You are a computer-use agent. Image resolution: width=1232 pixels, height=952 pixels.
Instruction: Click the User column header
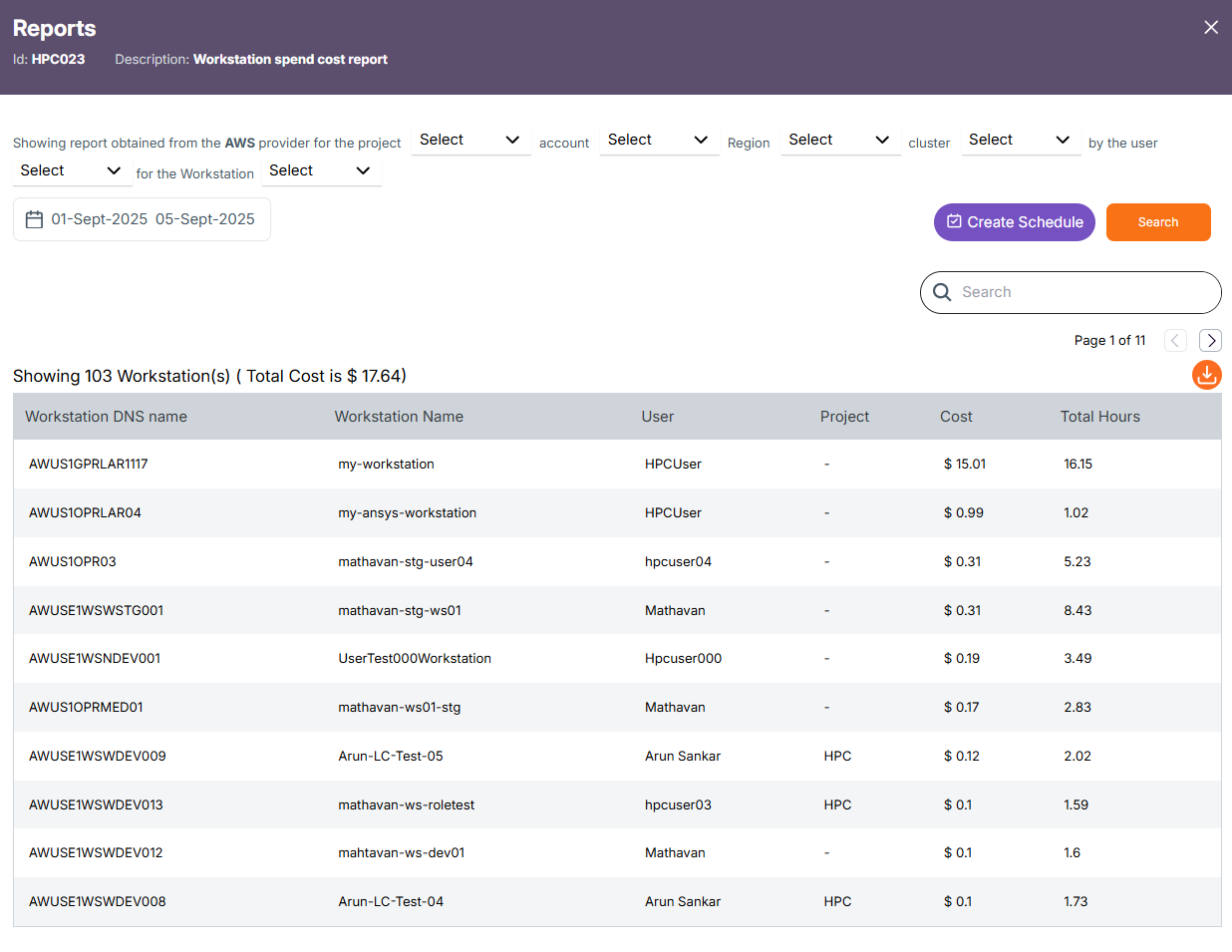[657, 417]
